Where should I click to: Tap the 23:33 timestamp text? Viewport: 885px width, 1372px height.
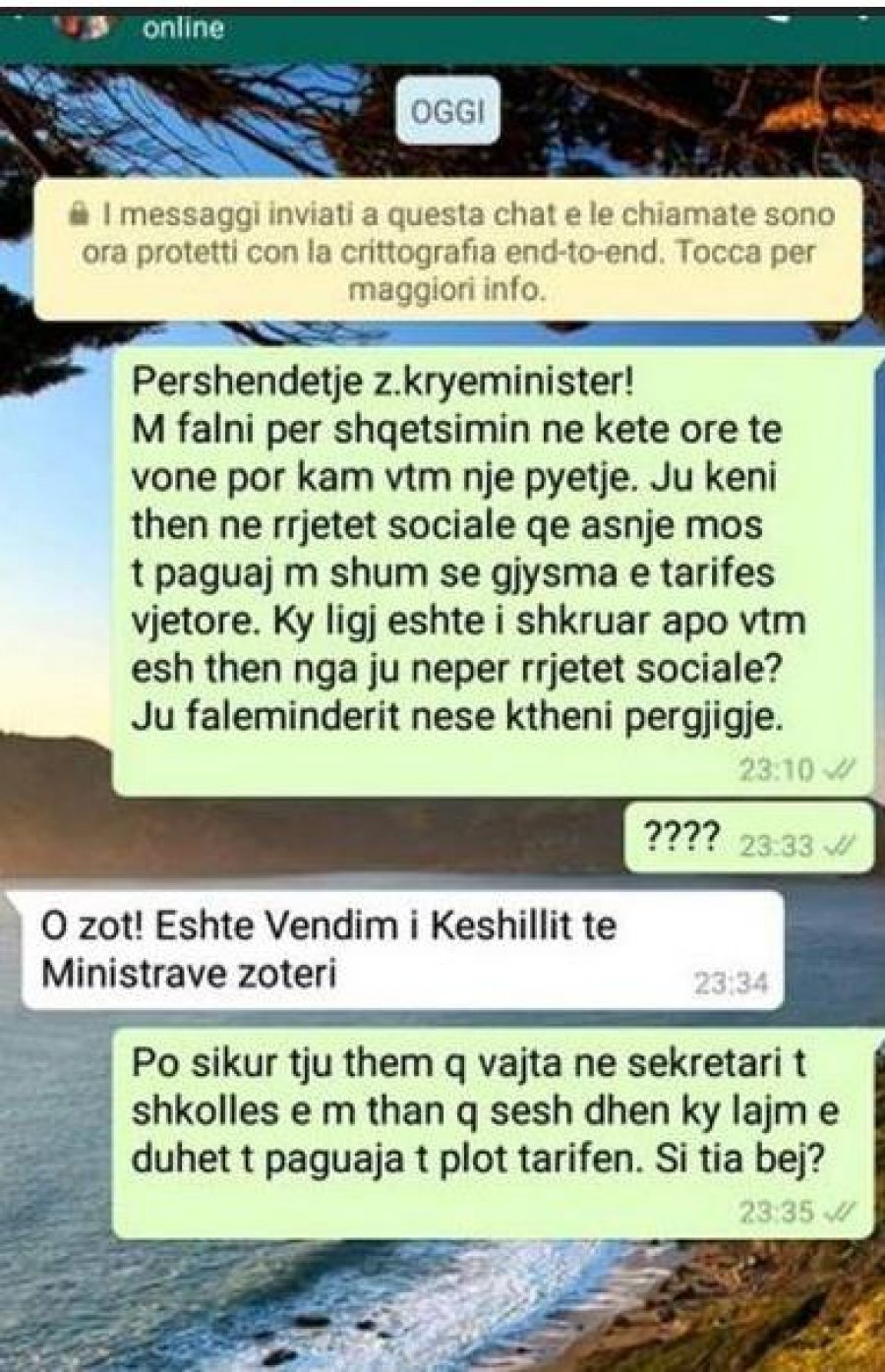coord(778,846)
